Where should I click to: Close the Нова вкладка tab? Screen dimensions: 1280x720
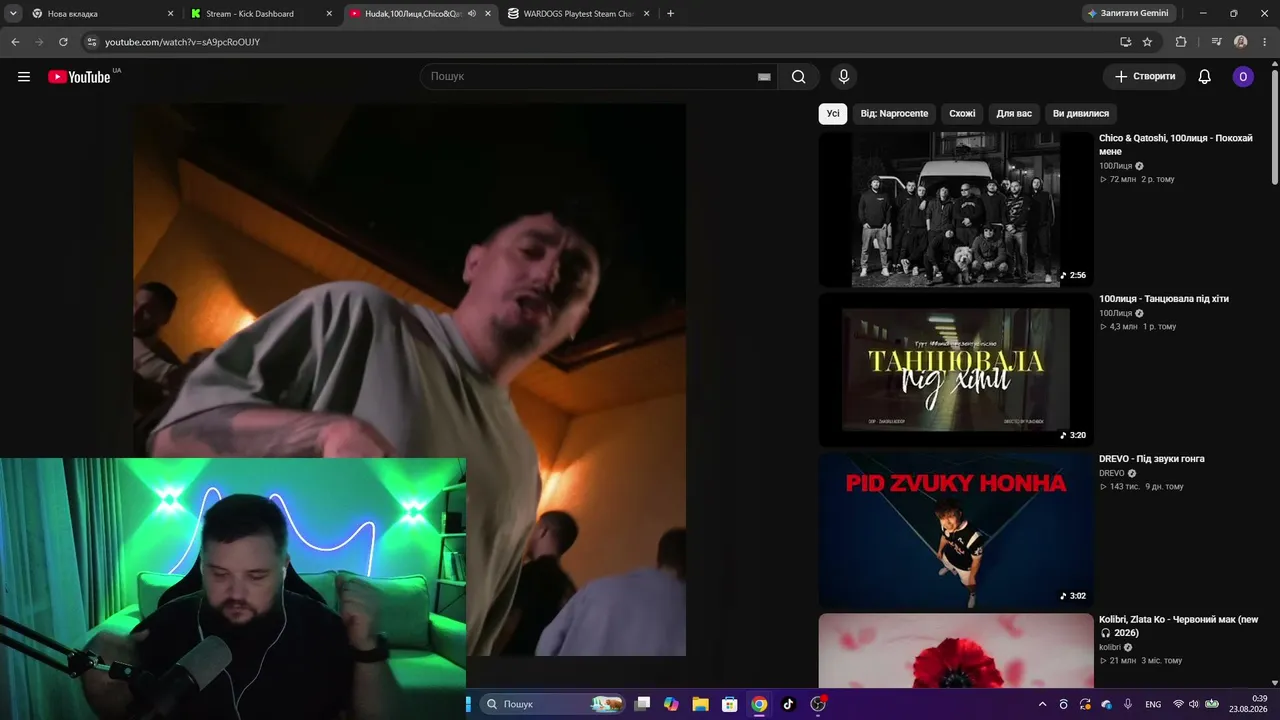(x=170, y=14)
